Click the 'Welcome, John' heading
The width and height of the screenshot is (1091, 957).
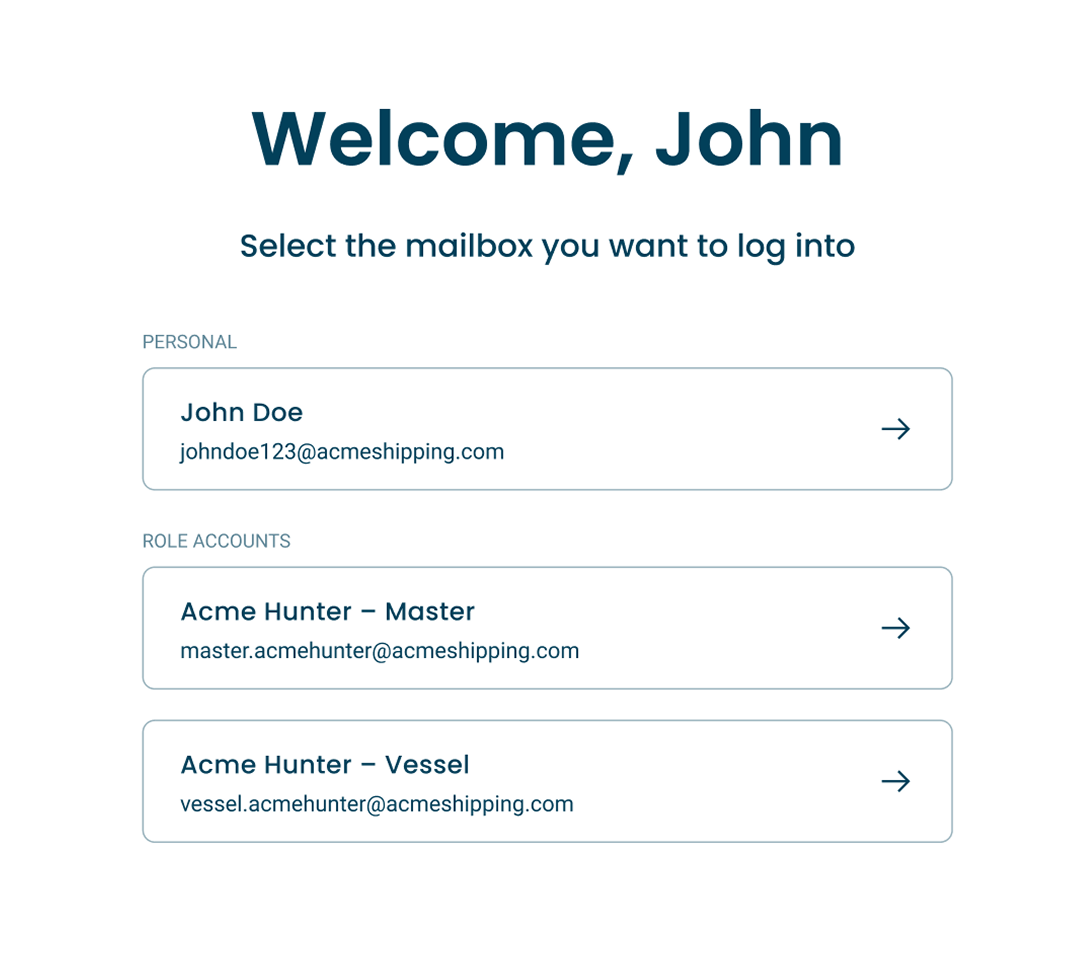(x=546, y=140)
